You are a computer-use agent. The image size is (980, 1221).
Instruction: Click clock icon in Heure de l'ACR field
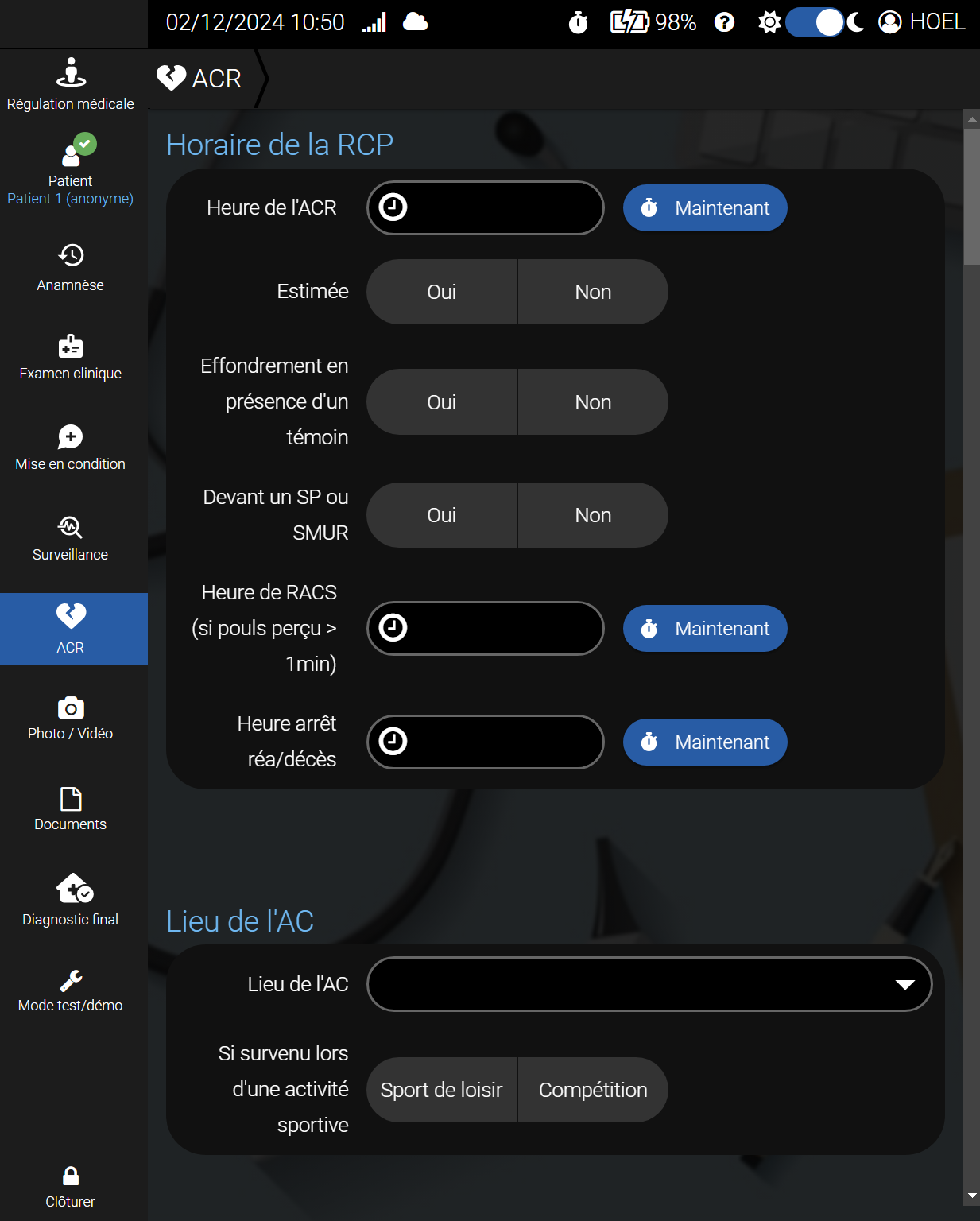pyautogui.click(x=393, y=207)
